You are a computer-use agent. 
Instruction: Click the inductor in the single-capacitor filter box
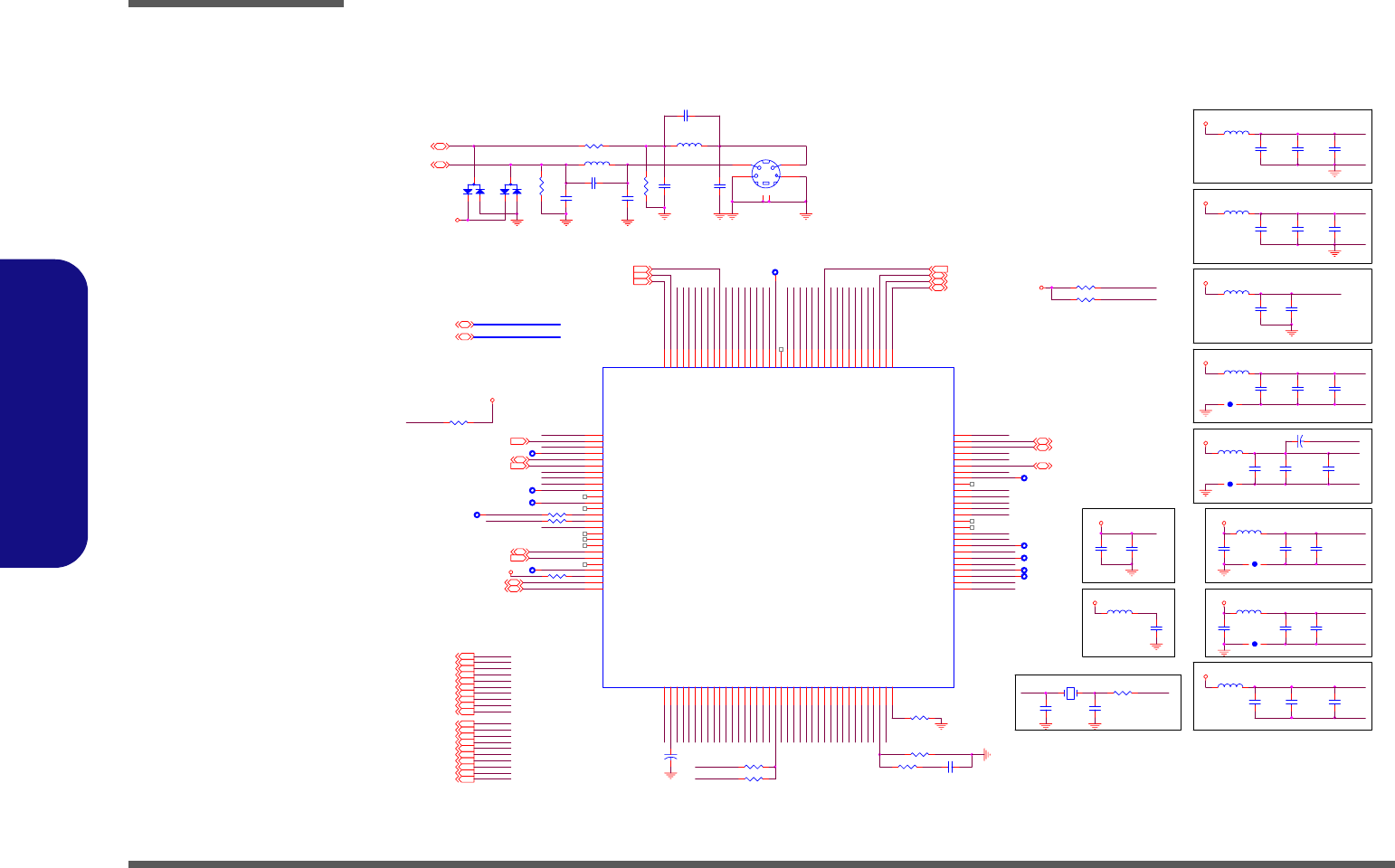coord(1120,612)
